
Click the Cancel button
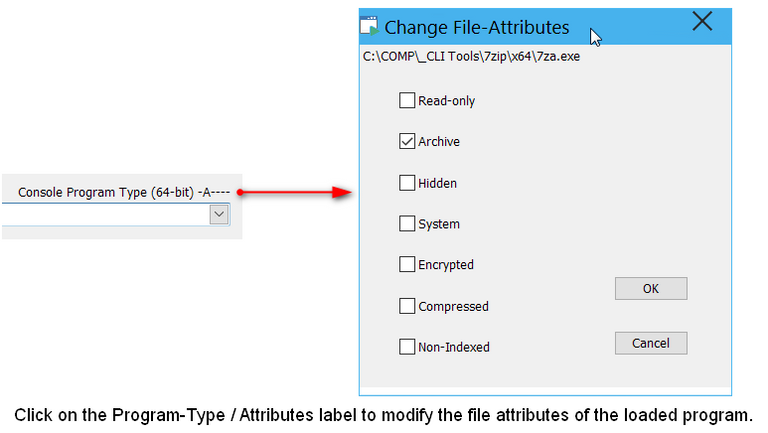pos(650,343)
